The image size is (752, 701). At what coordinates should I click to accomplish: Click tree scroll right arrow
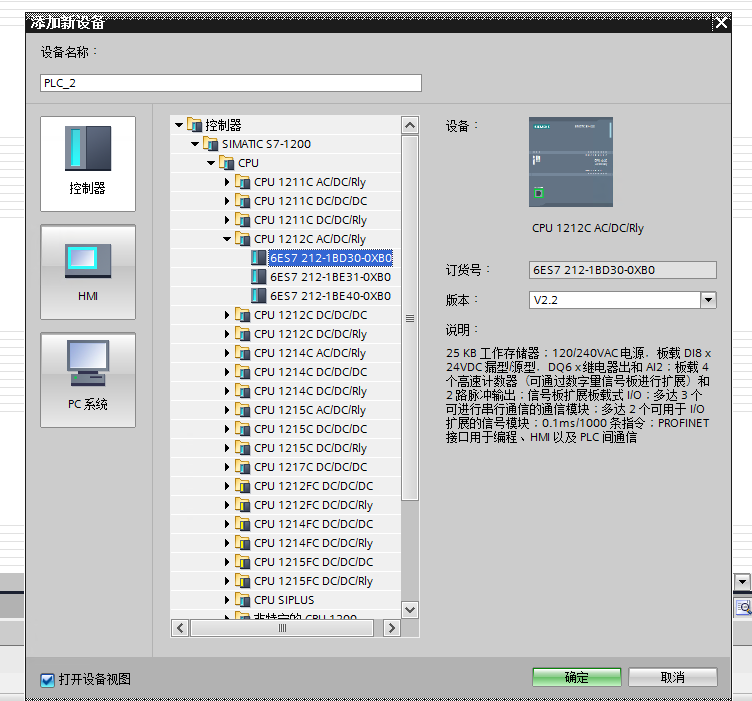(x=392, y=628)
